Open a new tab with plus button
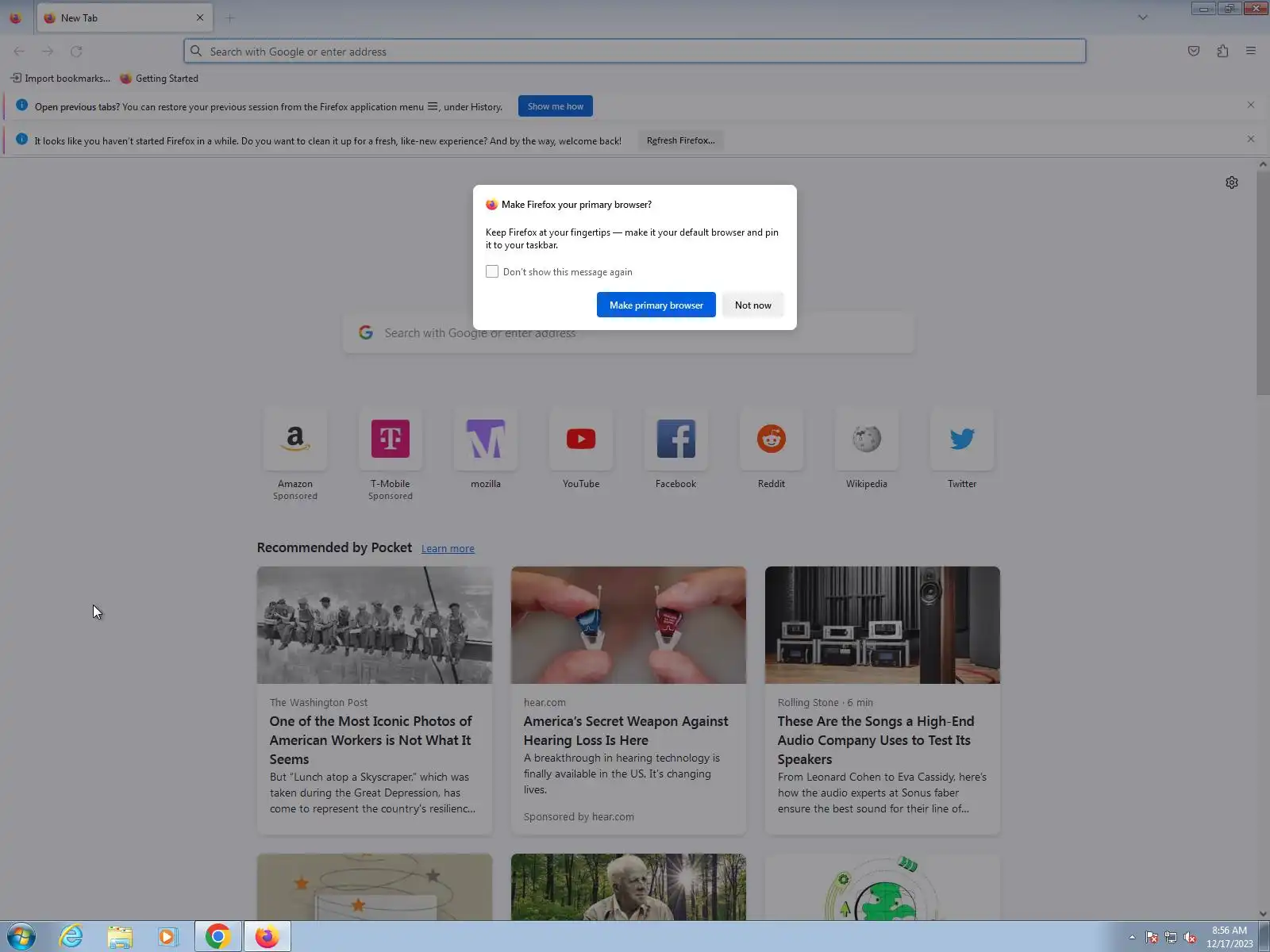The image size is (1270, 952). pos(230,17)
